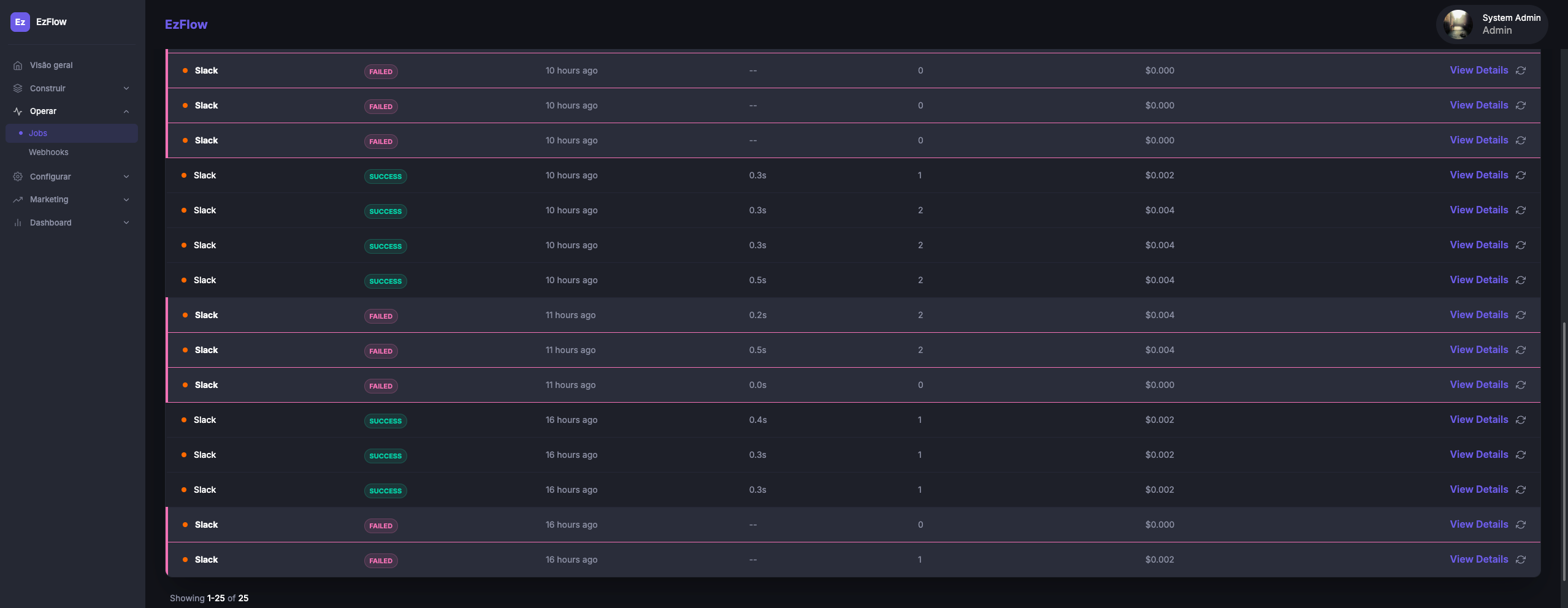Click SUCCESS badge on the 0.4s row
The width and height of the screenshot is (1568, 608).
pyautogui.click(x=385, y=421)
